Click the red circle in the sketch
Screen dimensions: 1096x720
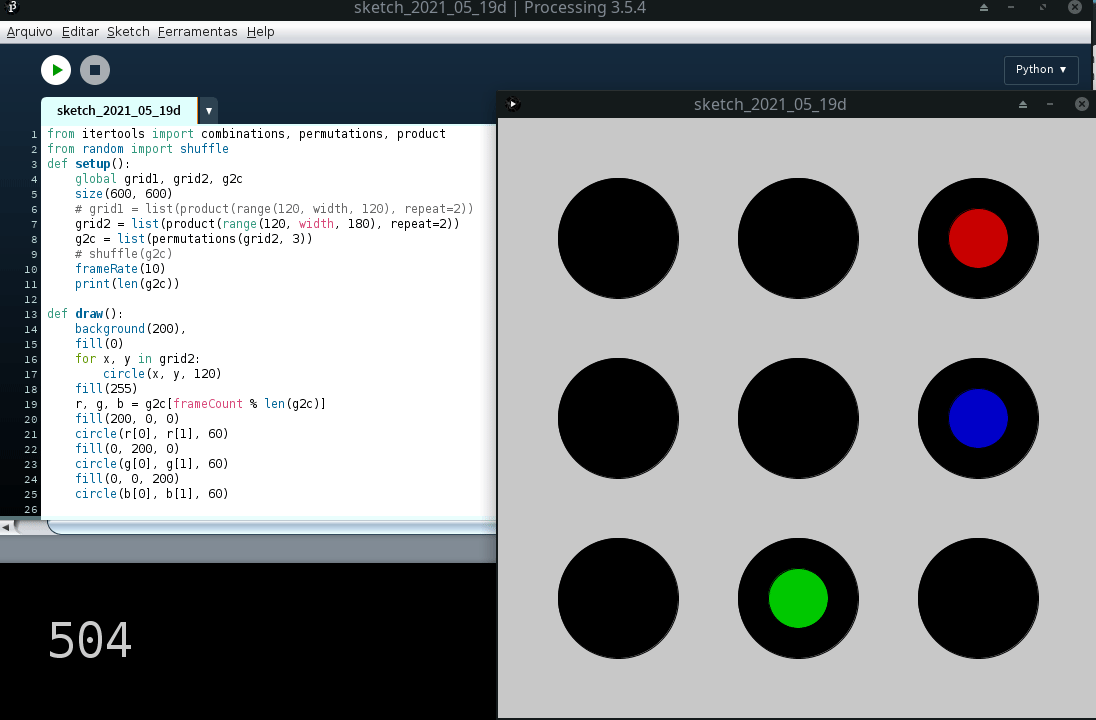[x=978, y=238]
